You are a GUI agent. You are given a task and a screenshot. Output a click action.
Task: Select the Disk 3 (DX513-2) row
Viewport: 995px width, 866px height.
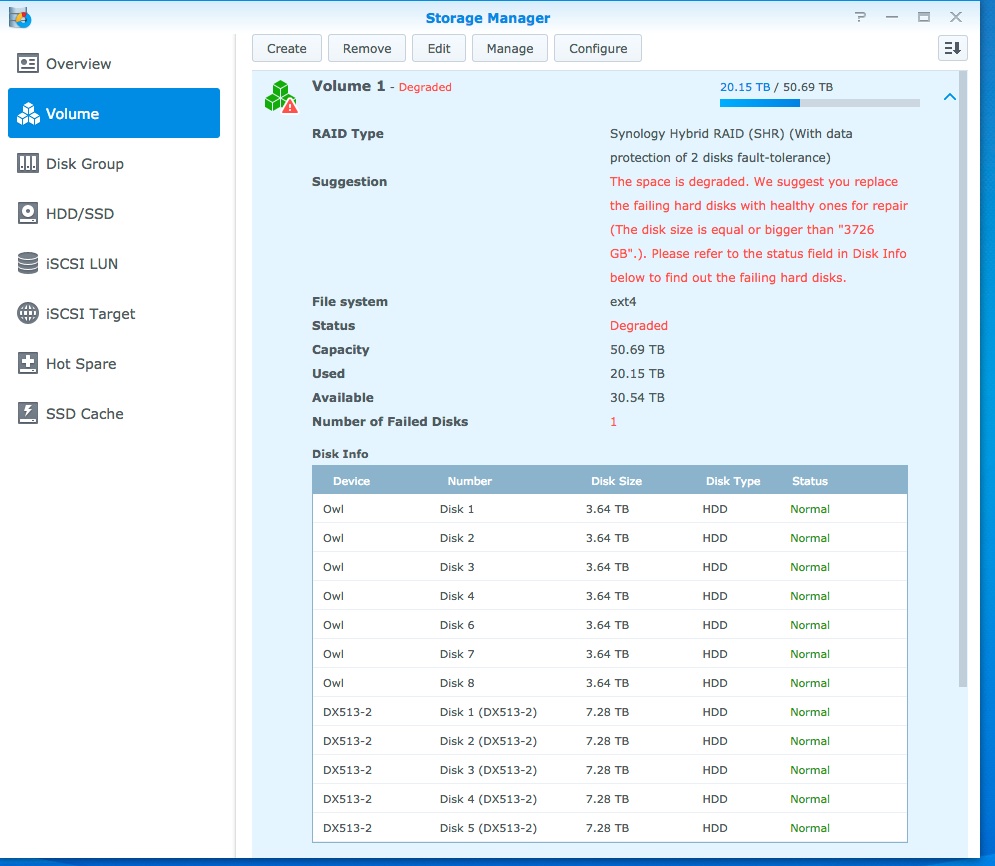tap(610, 770)
